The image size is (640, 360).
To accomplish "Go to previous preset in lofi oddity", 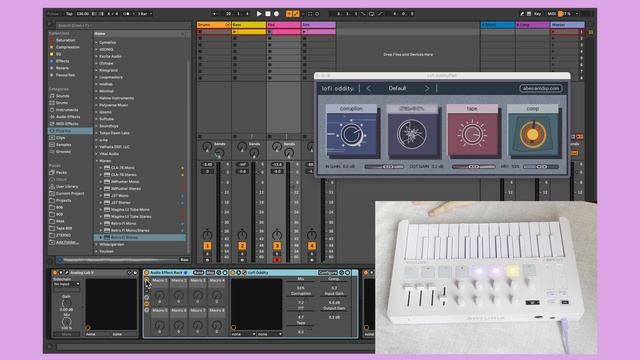I will [x=368, y=88].
